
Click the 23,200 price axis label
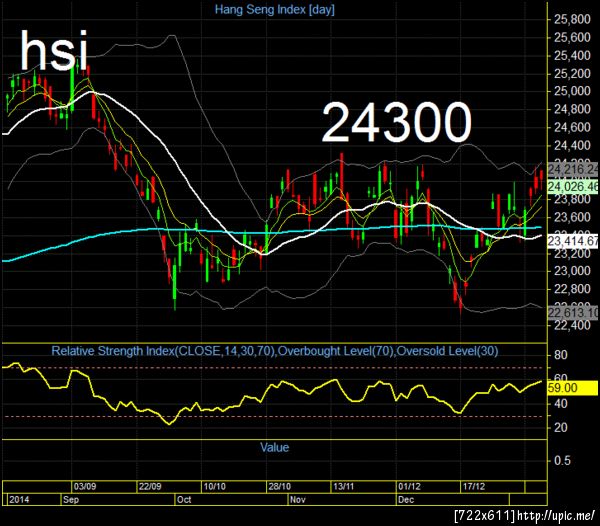(572, 253)
